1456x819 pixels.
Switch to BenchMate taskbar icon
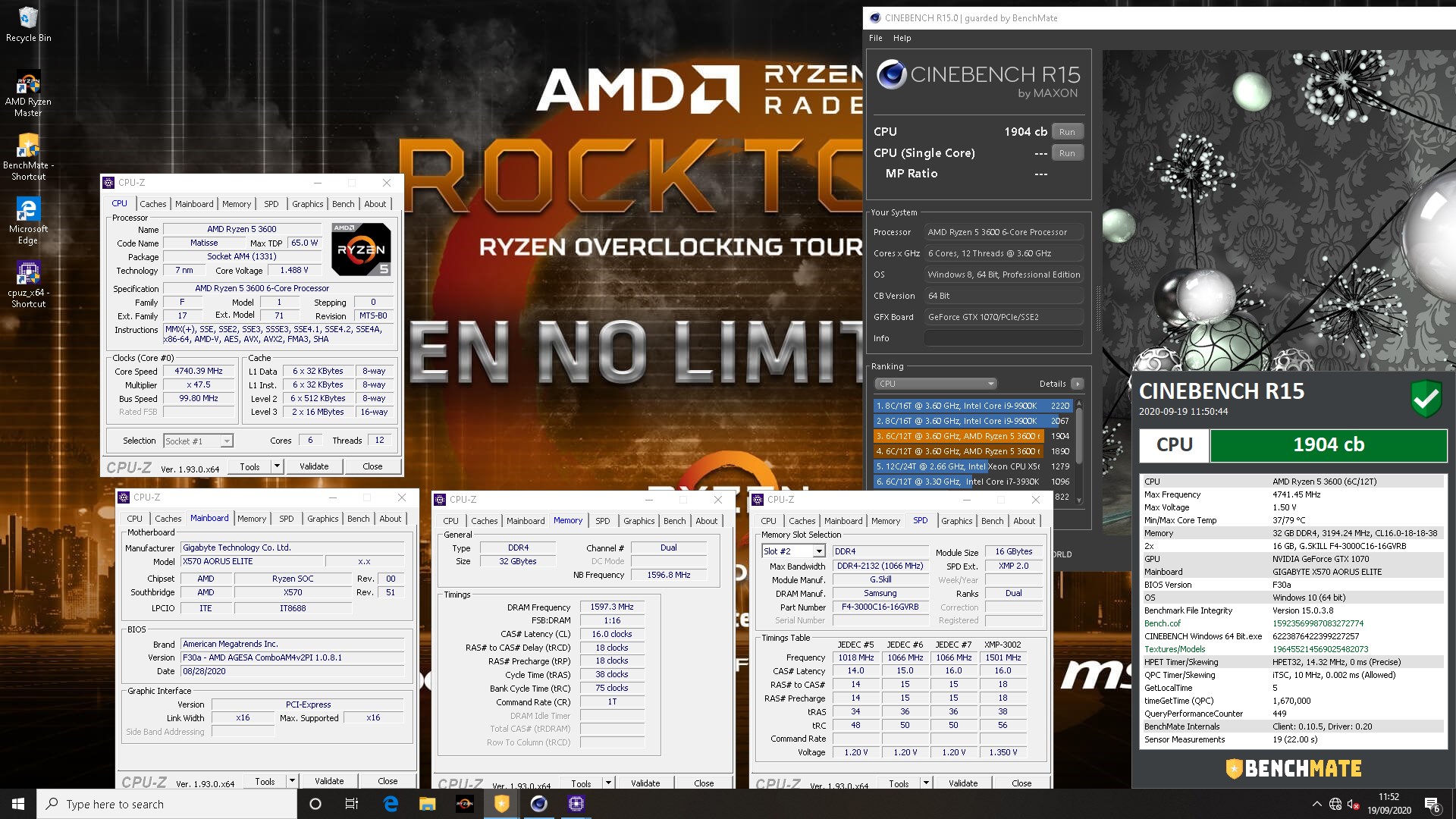pyautogui.click(x=502, y=804)
